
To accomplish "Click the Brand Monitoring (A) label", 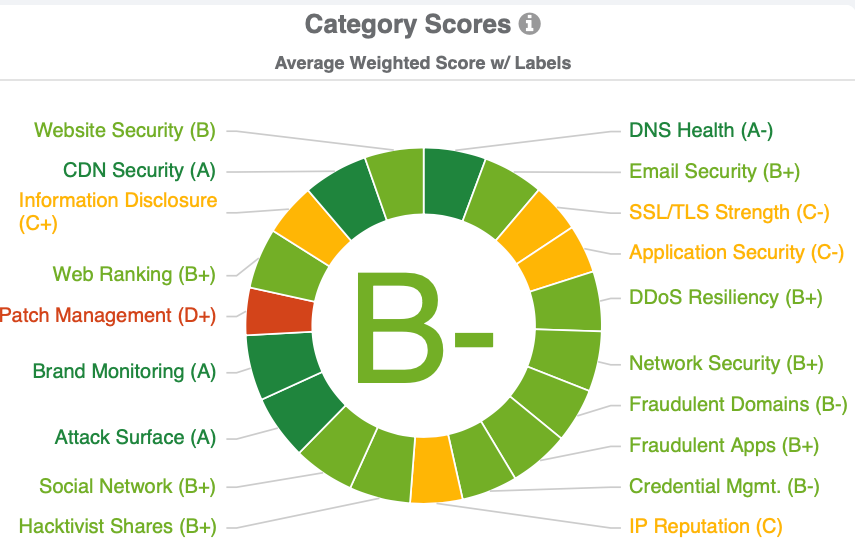I will pyautogui.click(x=124, y=372).
